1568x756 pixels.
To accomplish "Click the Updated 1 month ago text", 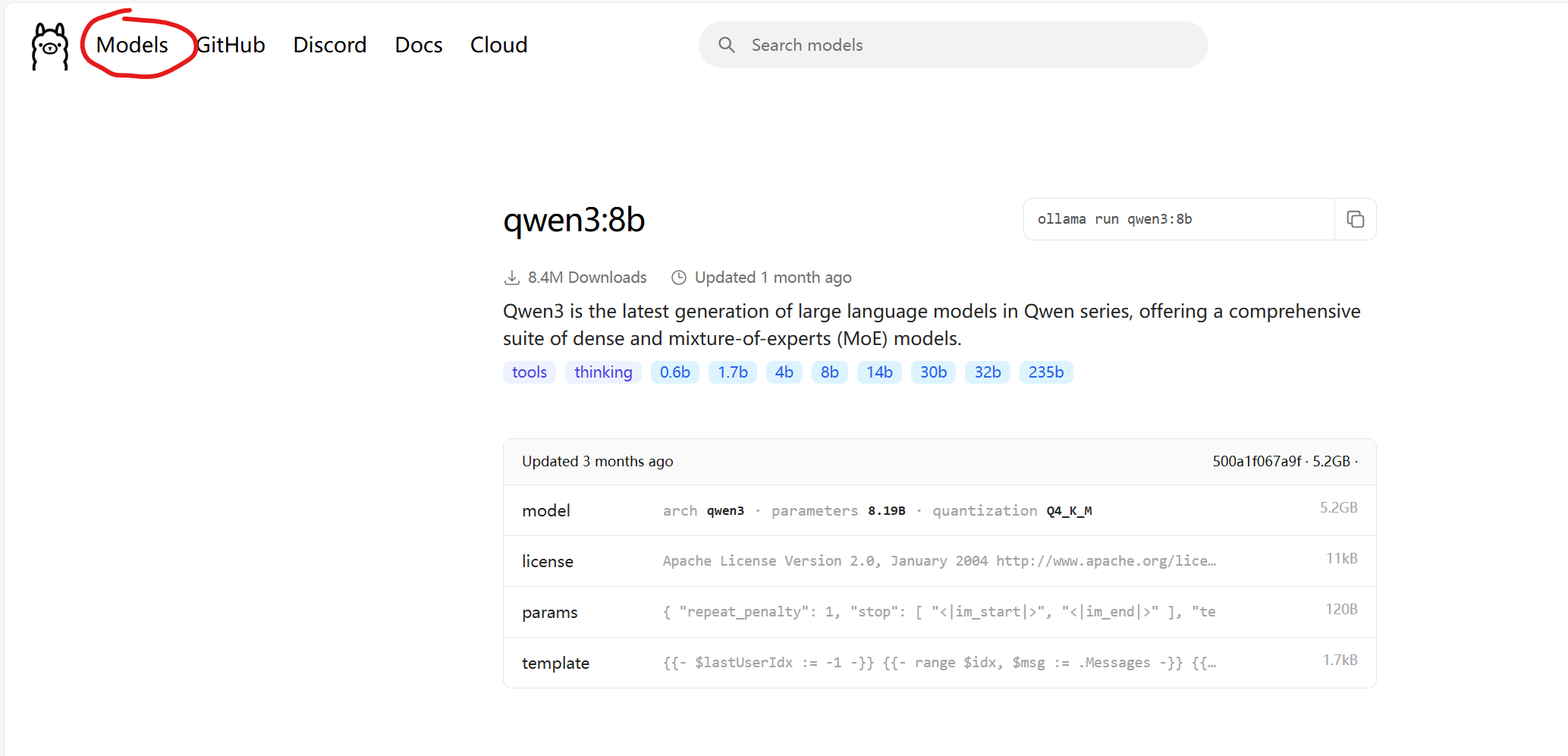I will point(773,278).
